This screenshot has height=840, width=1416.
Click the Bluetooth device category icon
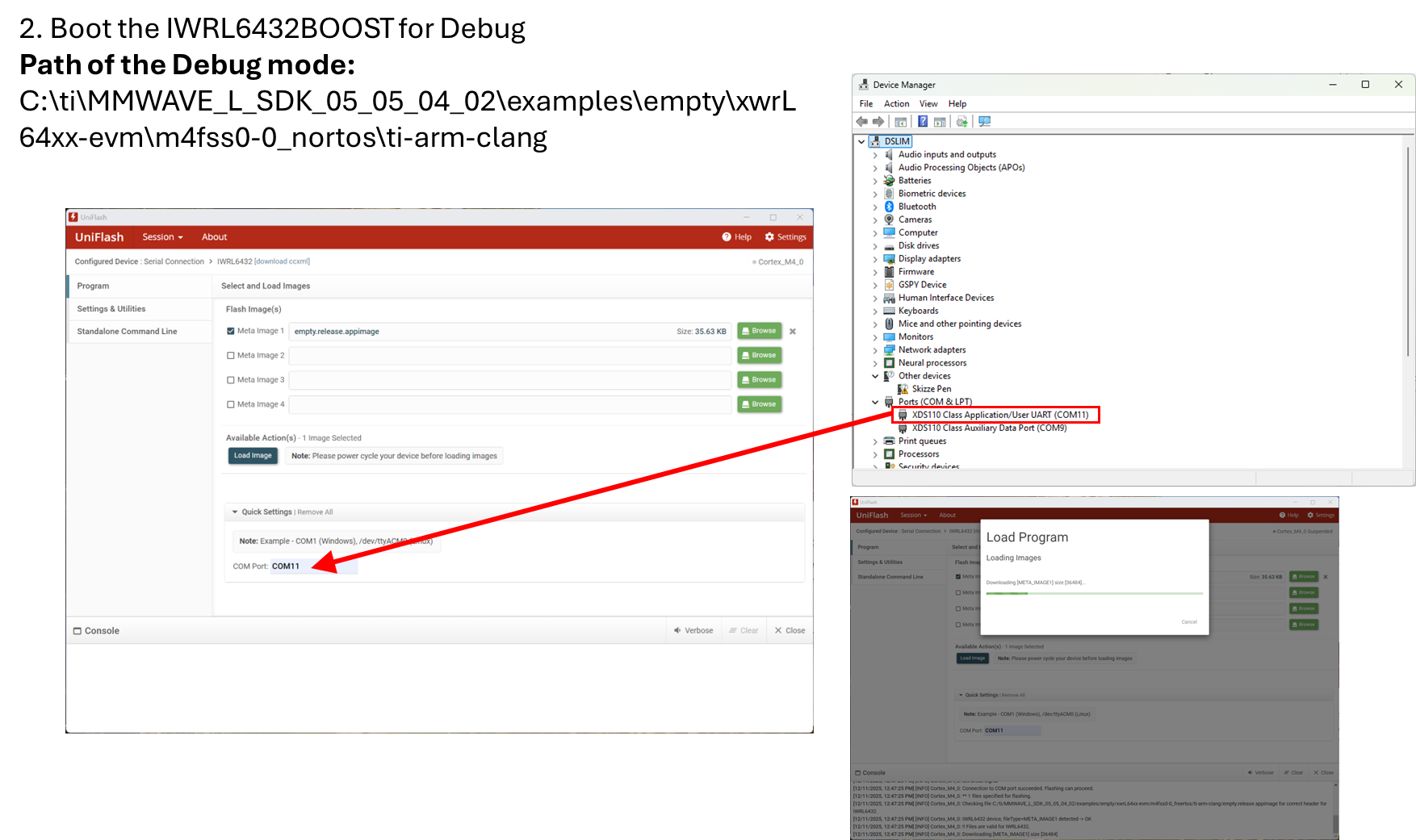[x=889, y=207]
